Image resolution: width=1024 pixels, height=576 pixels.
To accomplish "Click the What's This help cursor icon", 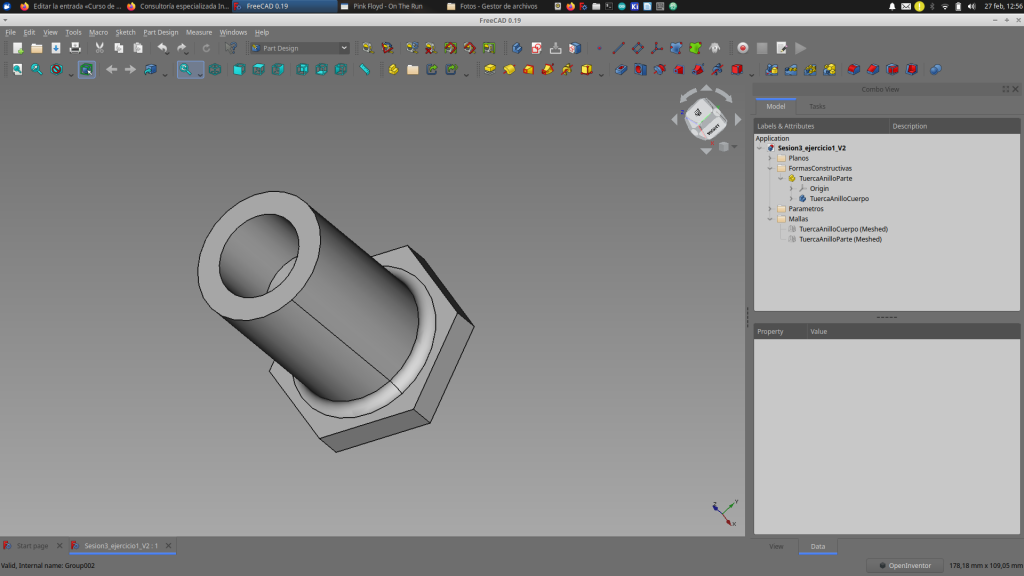I will pyautogui.click(x=232, y=48).
